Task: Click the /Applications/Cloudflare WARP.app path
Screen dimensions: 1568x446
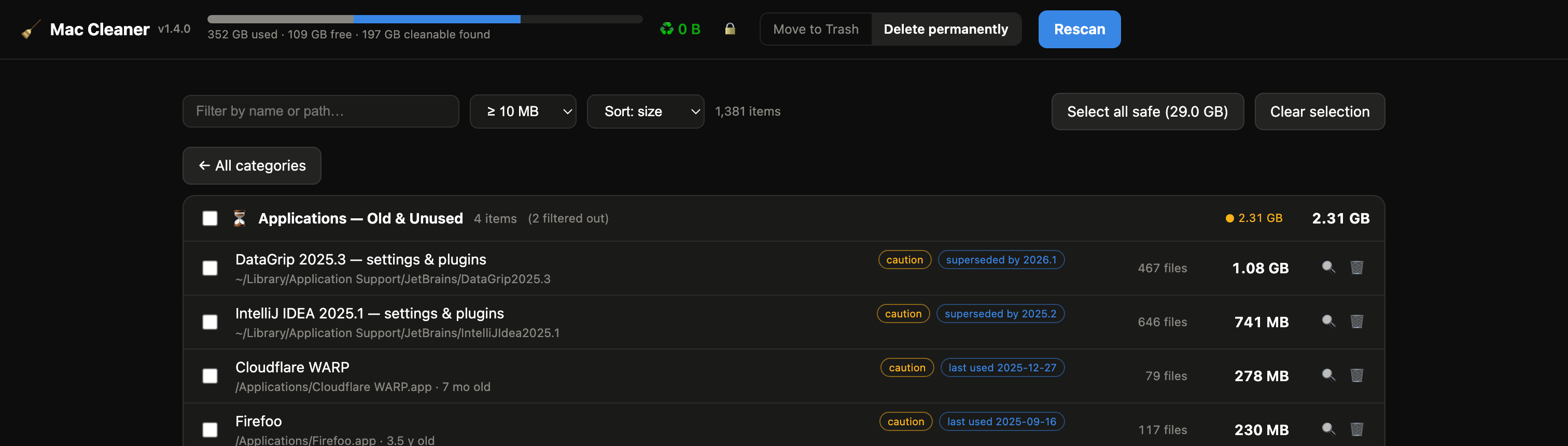Action: coord(333,387)
